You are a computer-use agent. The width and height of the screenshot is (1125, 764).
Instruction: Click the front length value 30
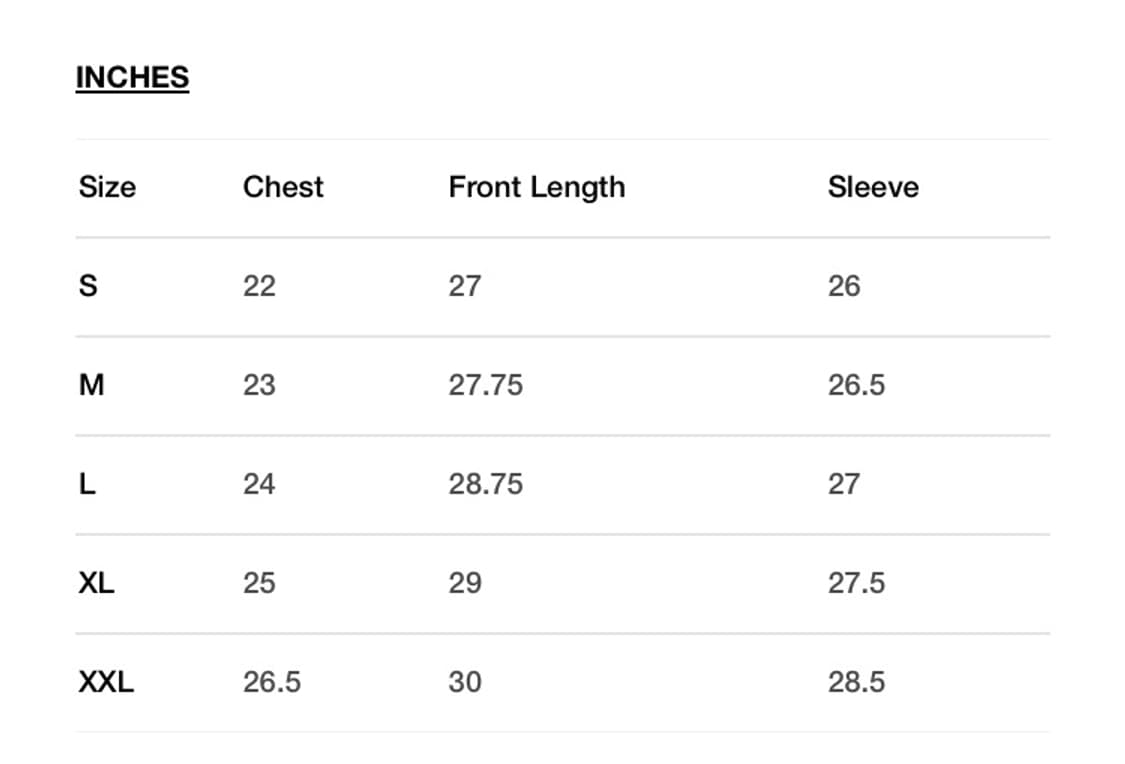pyautogui.click(x=465, y=682)
